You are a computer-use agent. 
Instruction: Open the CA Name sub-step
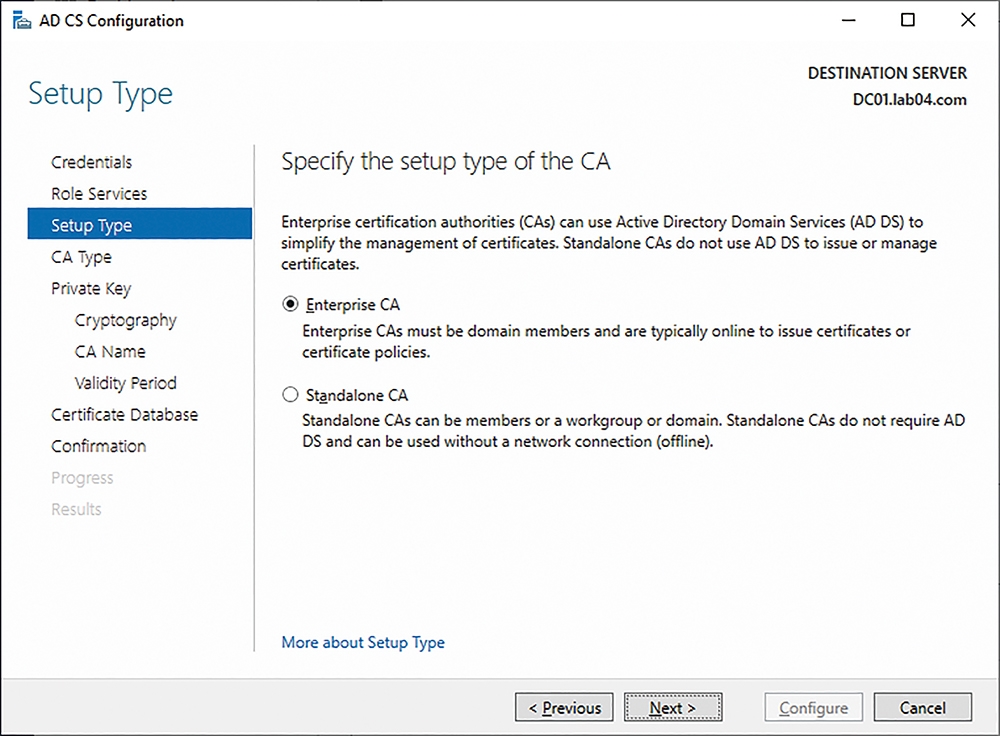coord(110,351)
